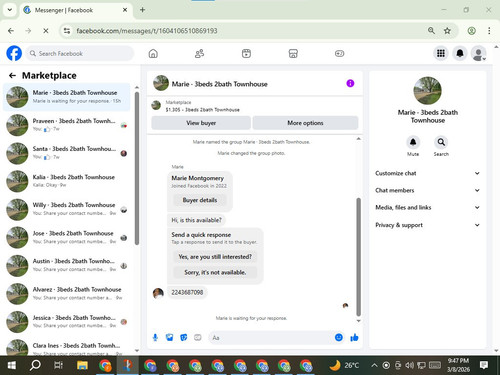
Task: Send a thumbs-up like
Action: coord(354,338)
